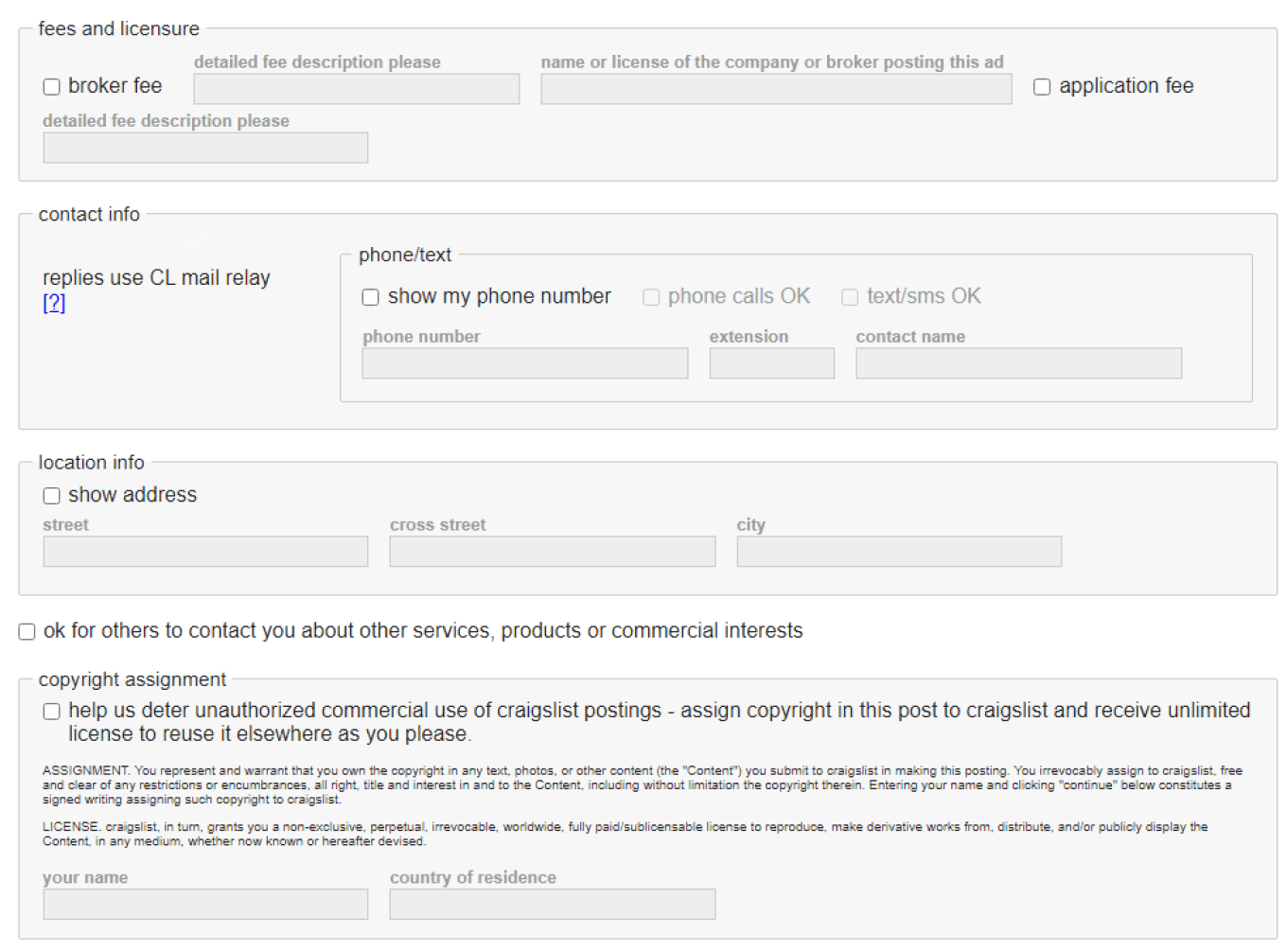Select the city input field
Image resolution: width=1287 pixels, height=952 pixels.
pyautogui.click(x=899, y=552)
